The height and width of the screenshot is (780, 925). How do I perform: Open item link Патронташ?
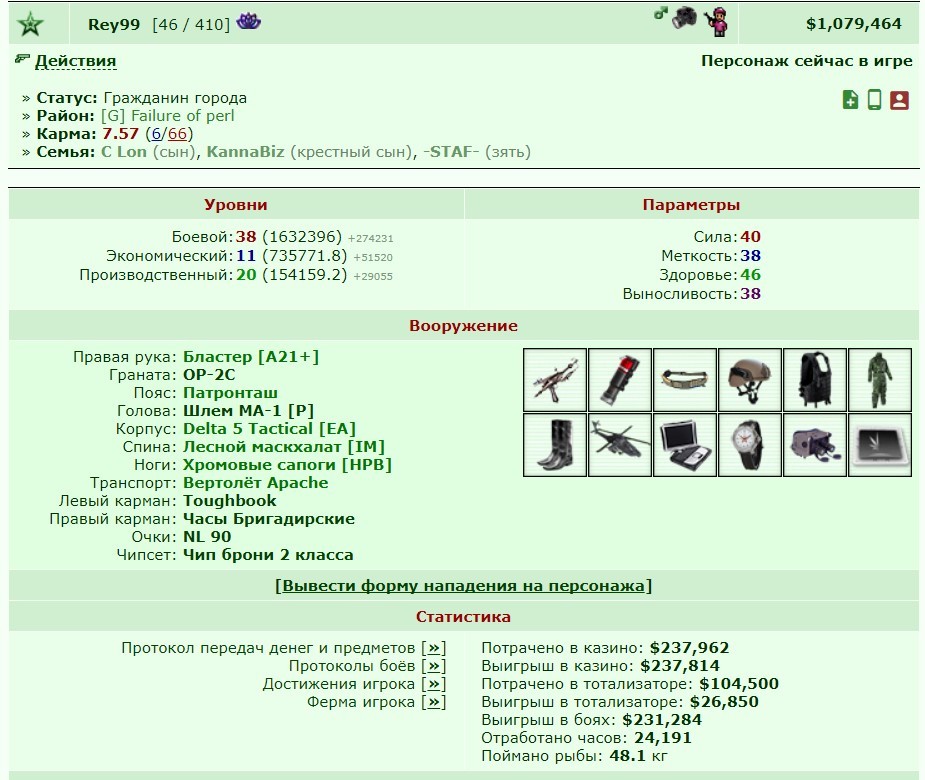tap(230, 393)
